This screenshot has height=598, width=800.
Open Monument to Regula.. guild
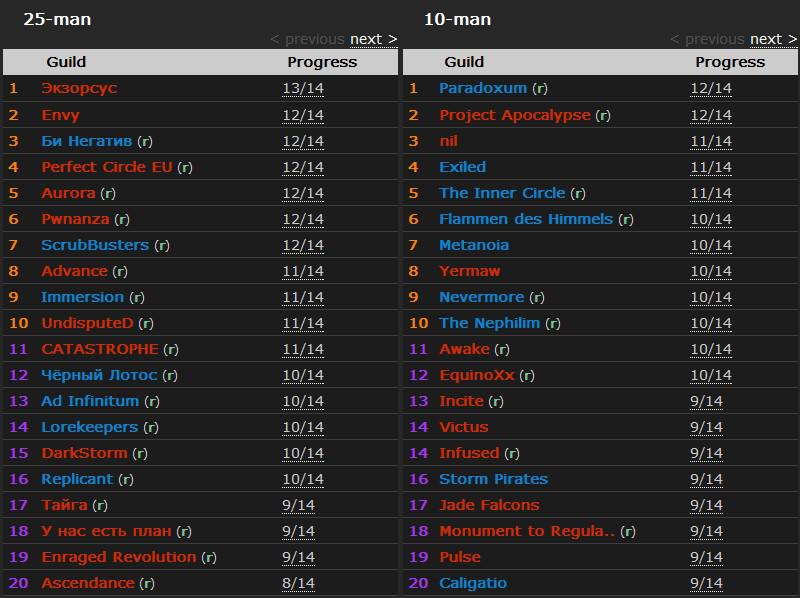coord(527,531)
